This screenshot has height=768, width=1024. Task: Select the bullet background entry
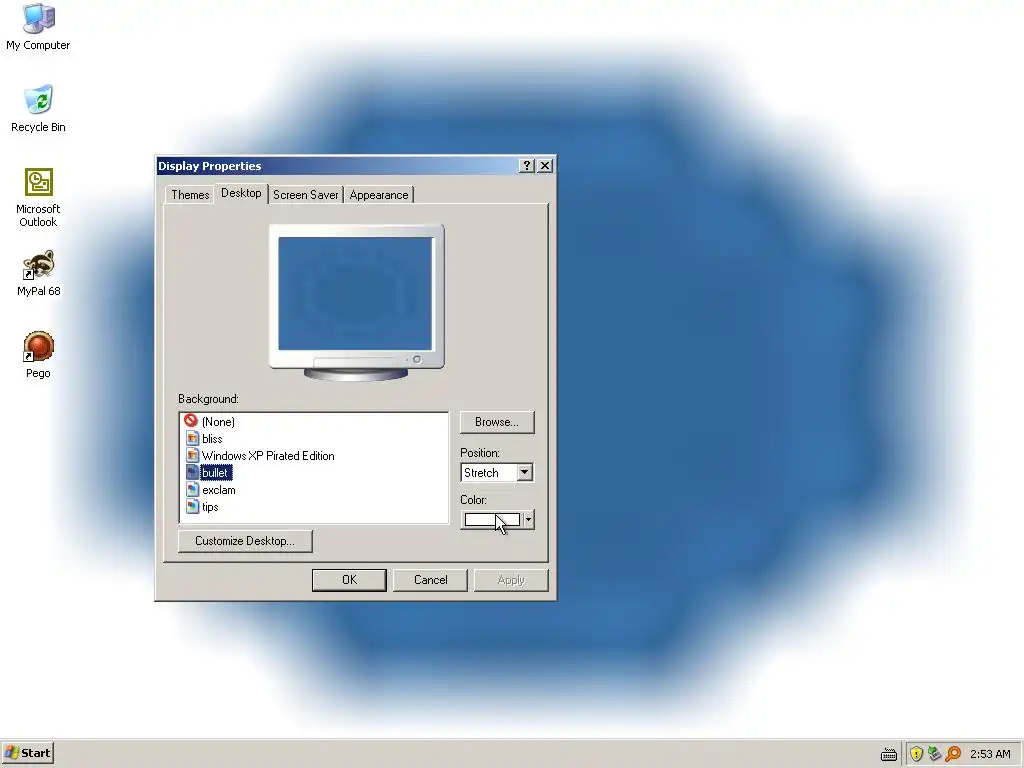[x=215, y=473]
